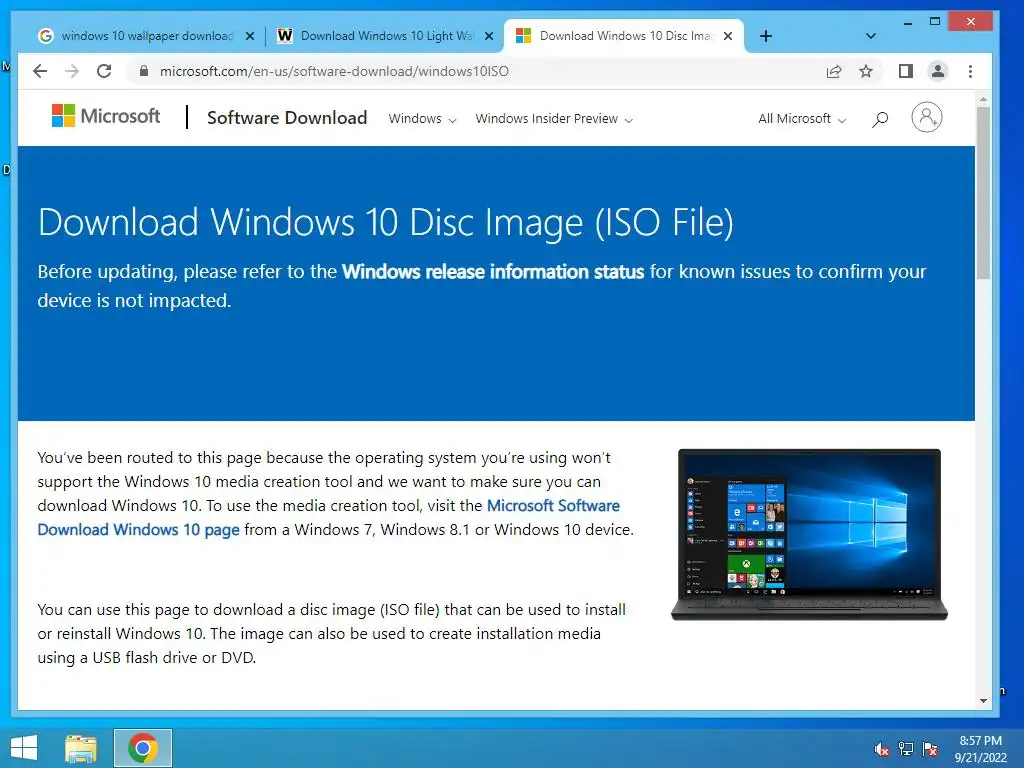Open the Chrome three-dot menu

(x=970, y=71)
